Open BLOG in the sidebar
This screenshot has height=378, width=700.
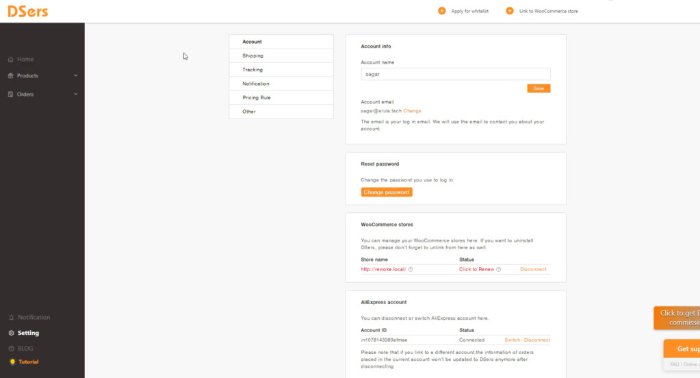tap(25, 349)
